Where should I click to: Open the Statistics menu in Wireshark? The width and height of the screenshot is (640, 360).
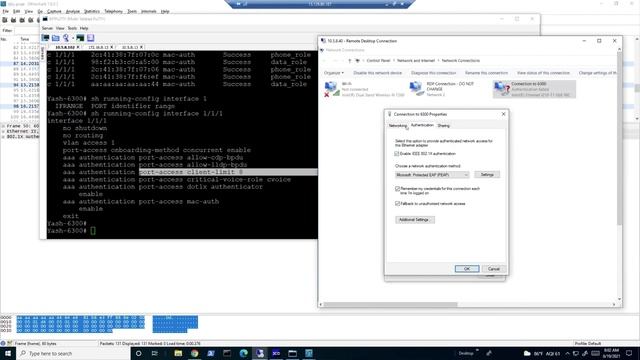92,11
